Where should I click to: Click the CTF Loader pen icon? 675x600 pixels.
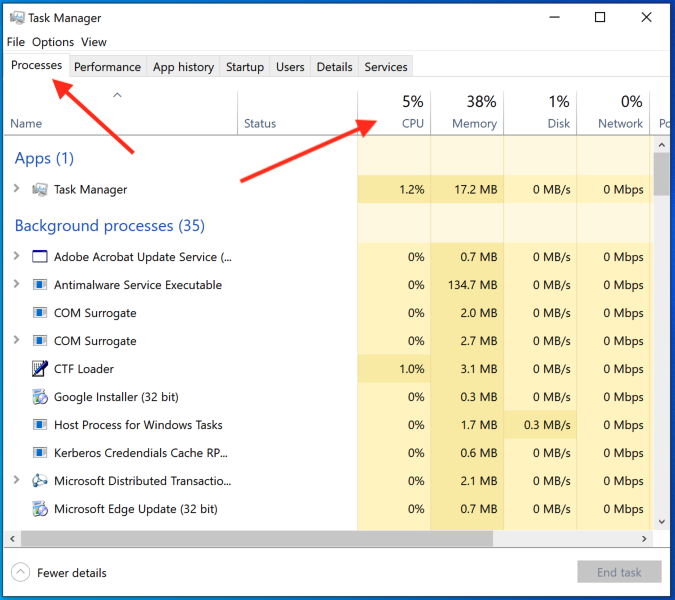pos(40,369)
